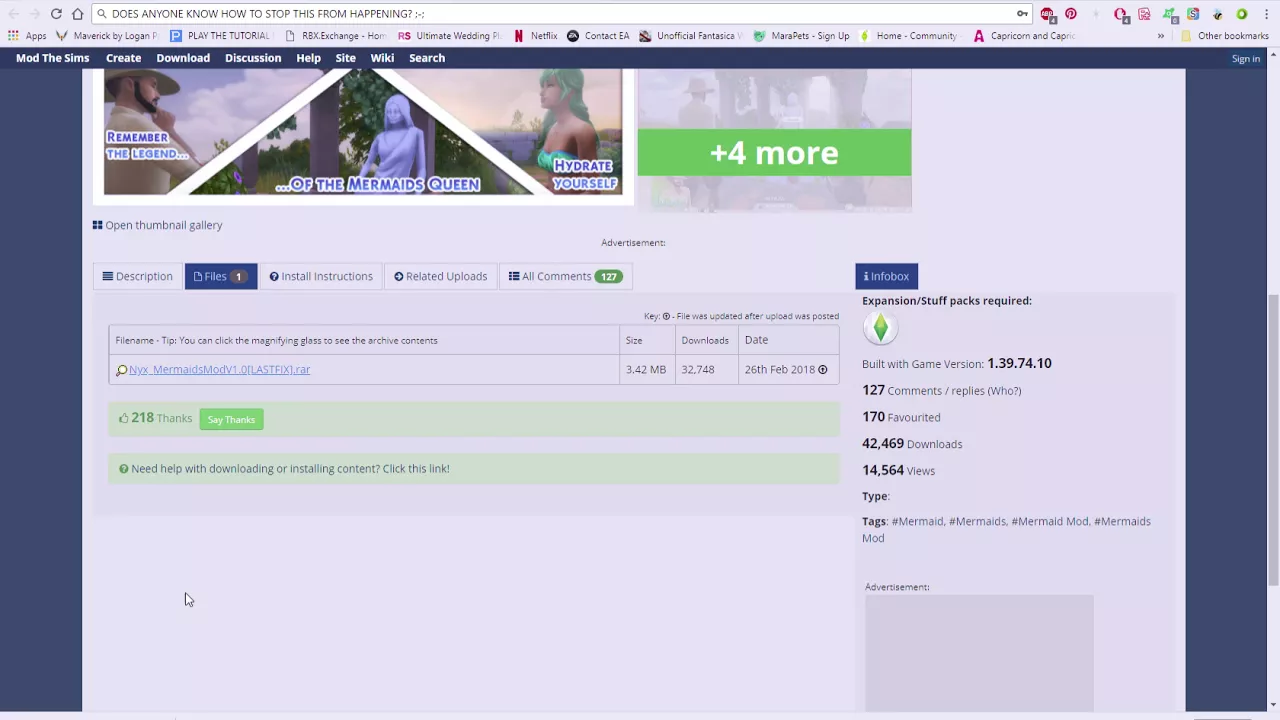The image size is (1280, 720).
Task: Open the #Mermaid Mod tag
Action: [x=1050, y=521]
